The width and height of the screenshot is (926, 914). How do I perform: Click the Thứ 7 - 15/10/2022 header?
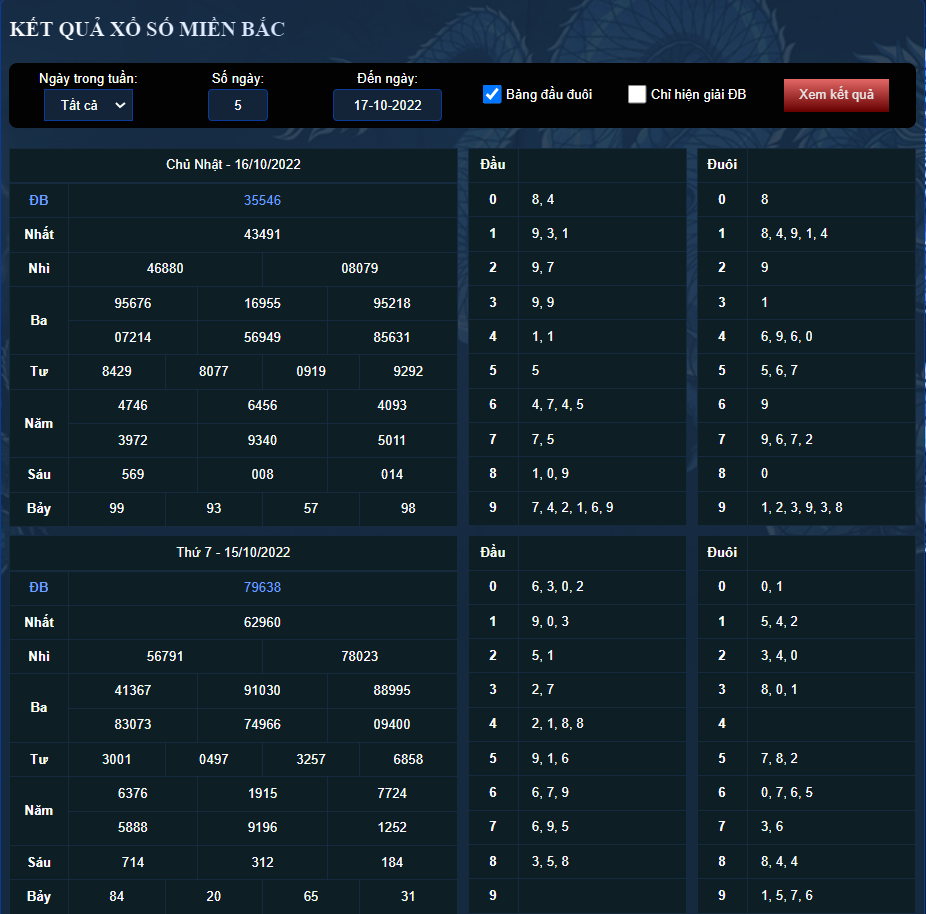[x=233, y=552]
